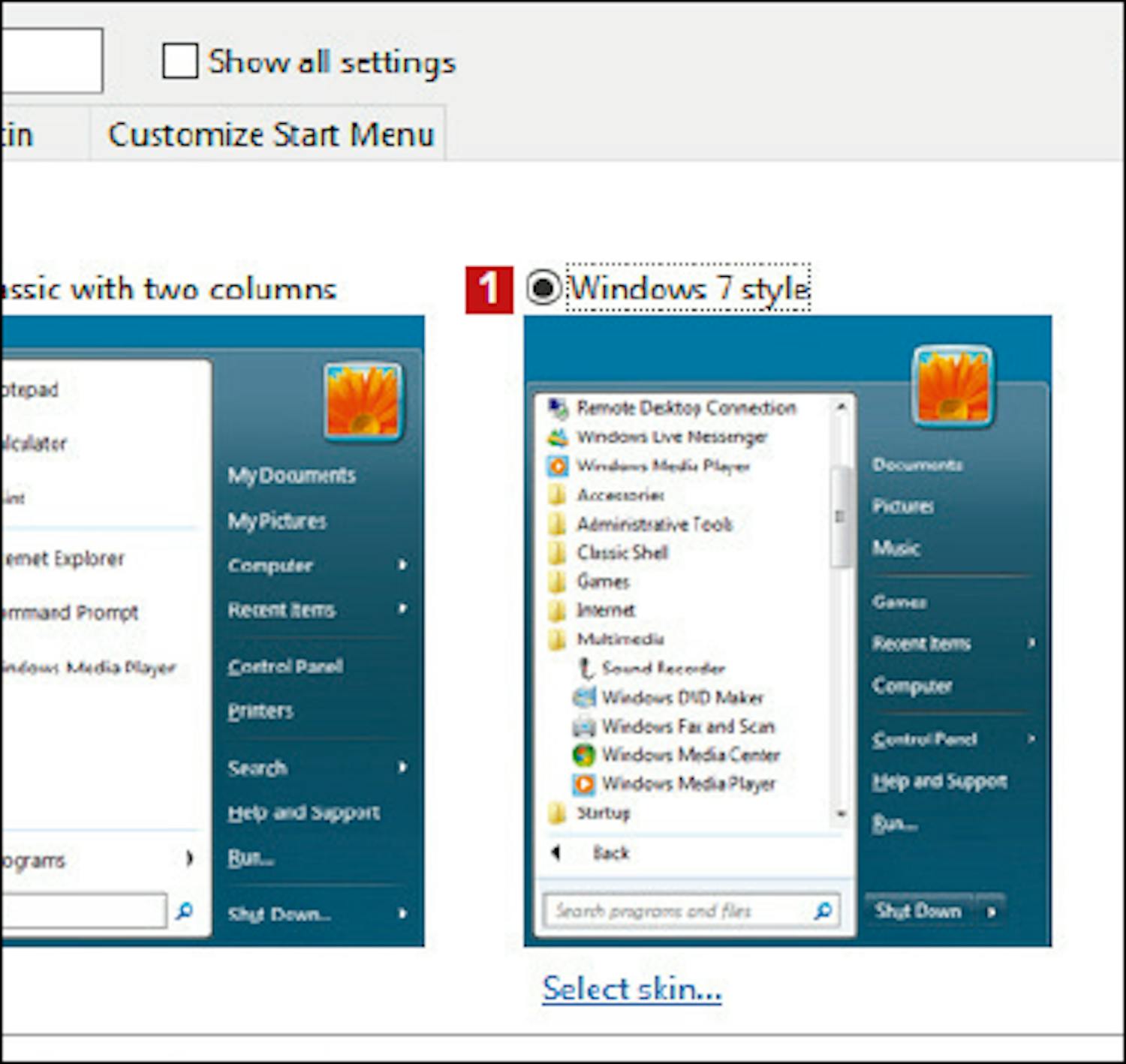Open the Customize Start Menu tab
The height and width of the screenshot is (1064, 1126).
click(270, 135)
